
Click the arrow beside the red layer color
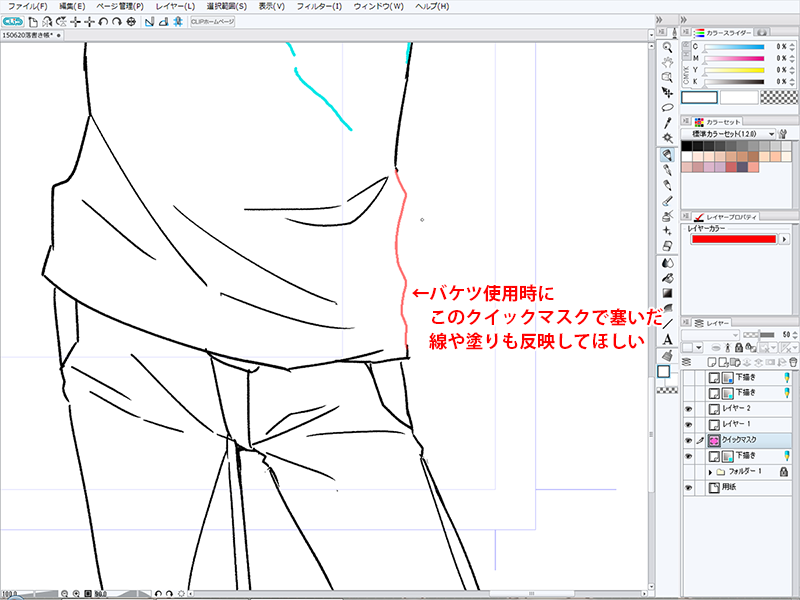click(784, 239)
